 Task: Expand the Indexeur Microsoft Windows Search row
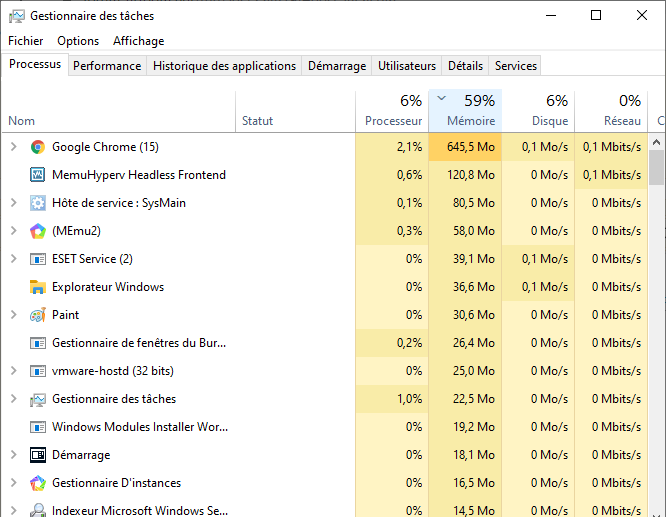click(x=14, y=511)
